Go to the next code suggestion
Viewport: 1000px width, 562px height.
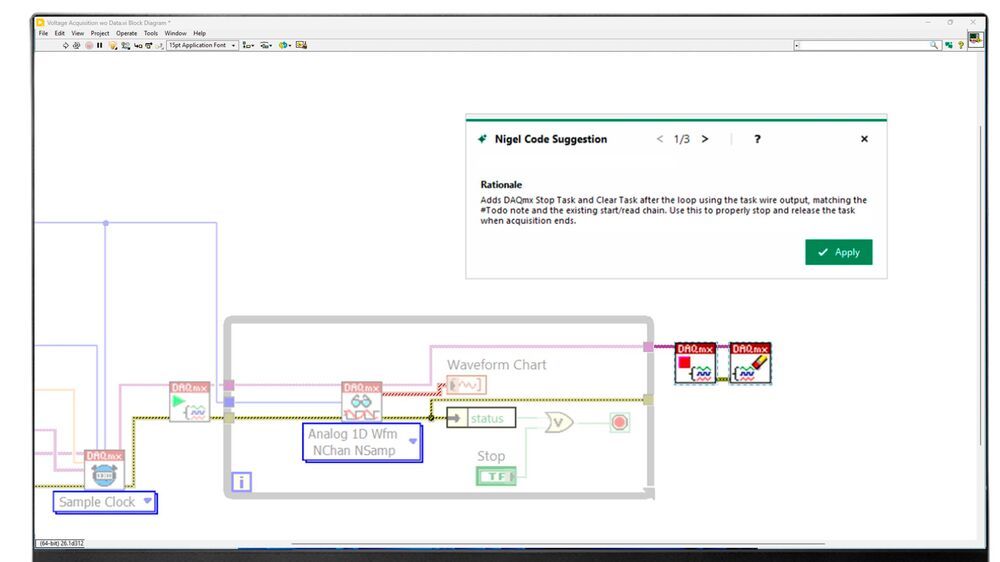pyautogui.click(x=705, y=139)
